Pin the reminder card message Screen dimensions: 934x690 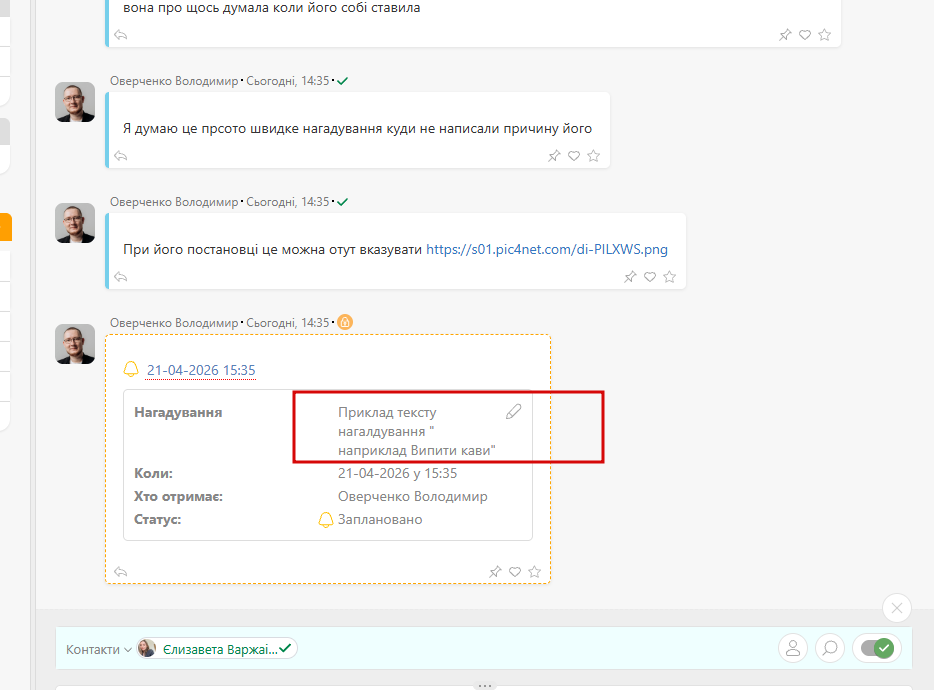pyautogui.click(x=495, y=571)
